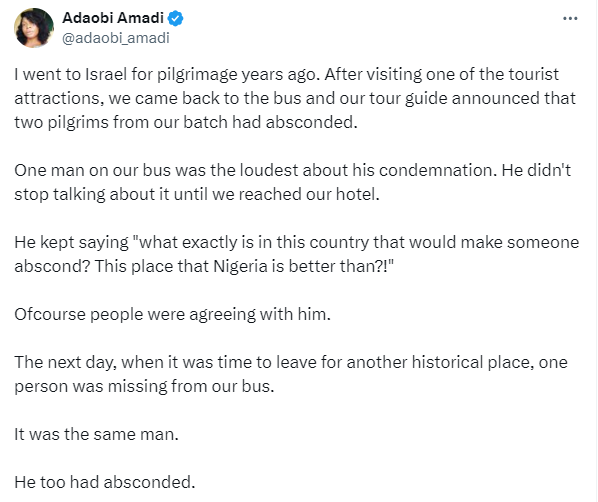The height and width of the screenshot is (502, 598).
Task: Click the quoted line starting 'He kept saying'
Action: click(297, 254)
